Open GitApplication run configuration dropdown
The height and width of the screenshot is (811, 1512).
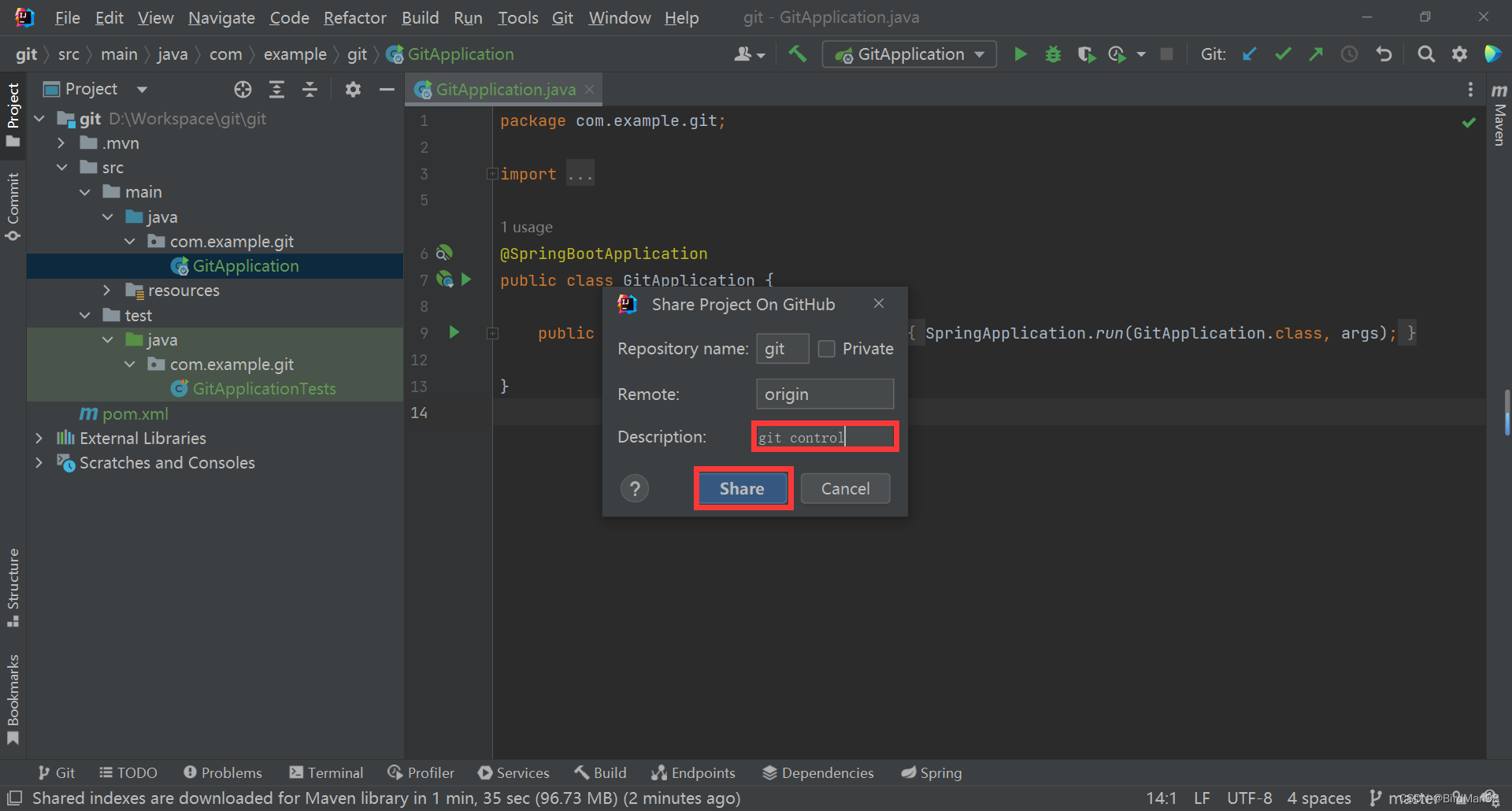point(910,54)
